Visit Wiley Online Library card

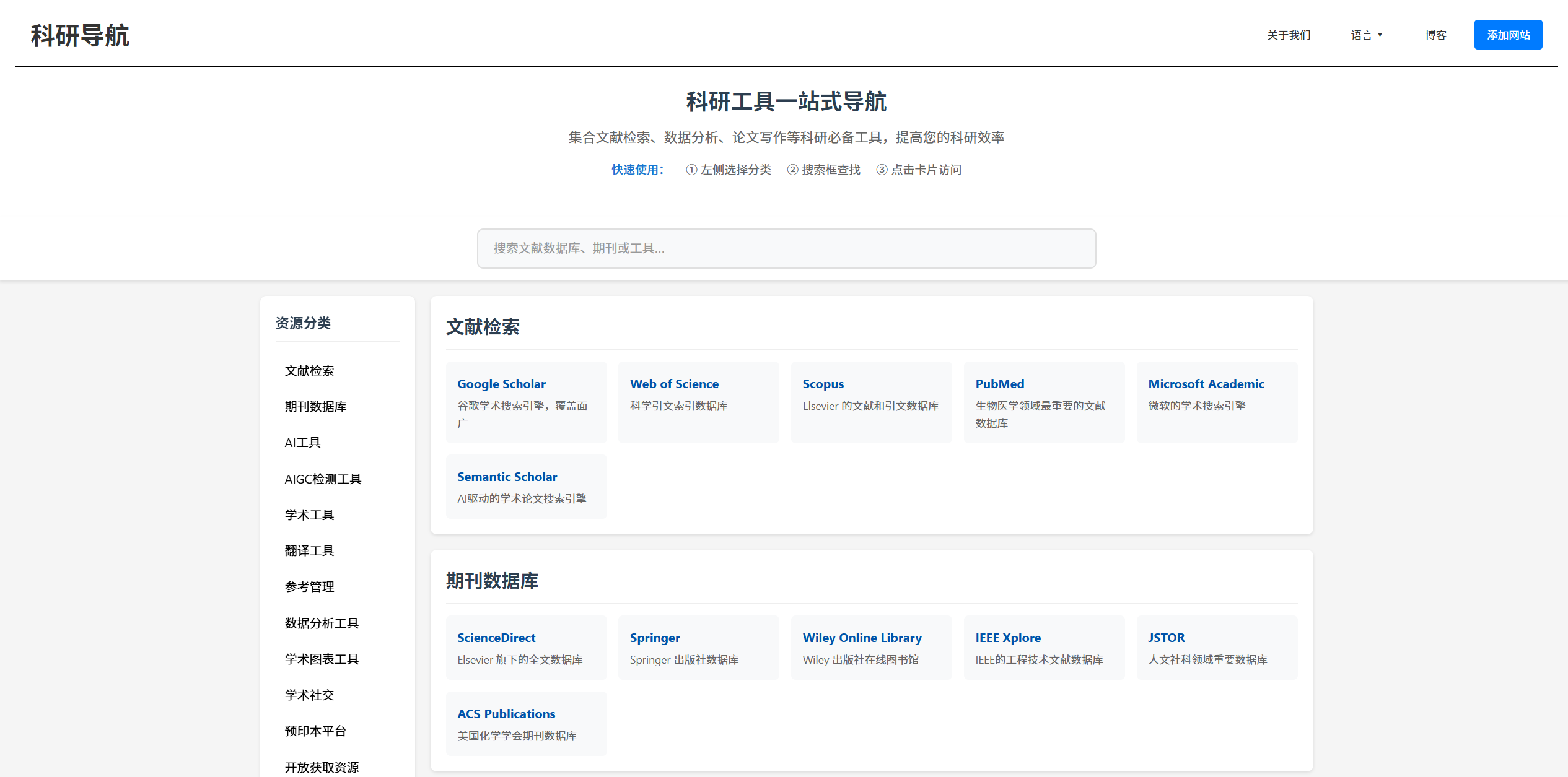[871, 647]
